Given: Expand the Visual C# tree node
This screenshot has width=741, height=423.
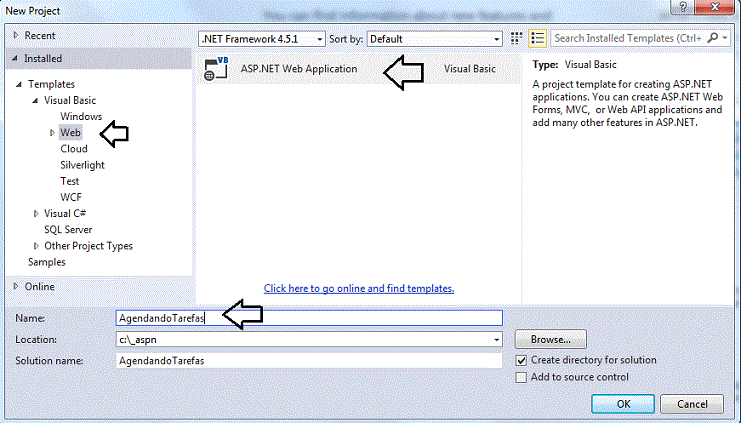Looking at the screenshot, I should coord(36,214).
